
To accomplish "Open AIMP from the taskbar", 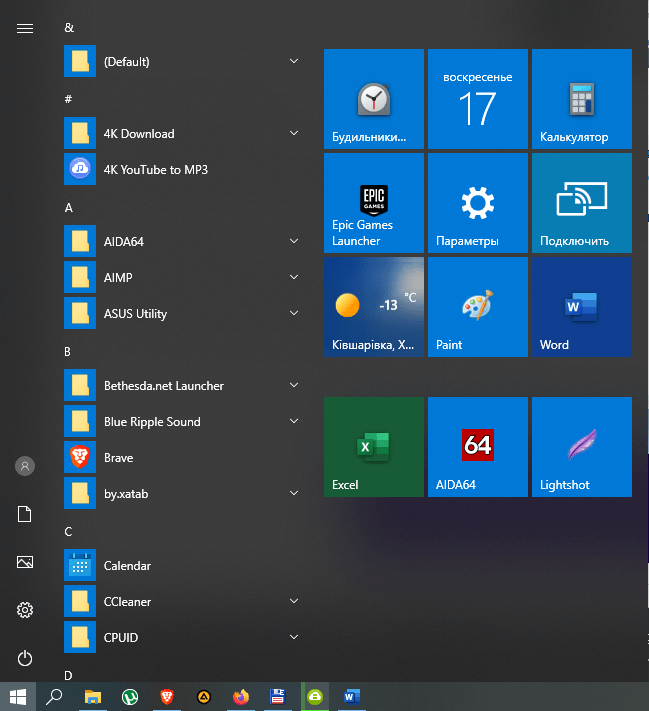I will [204, 696].
